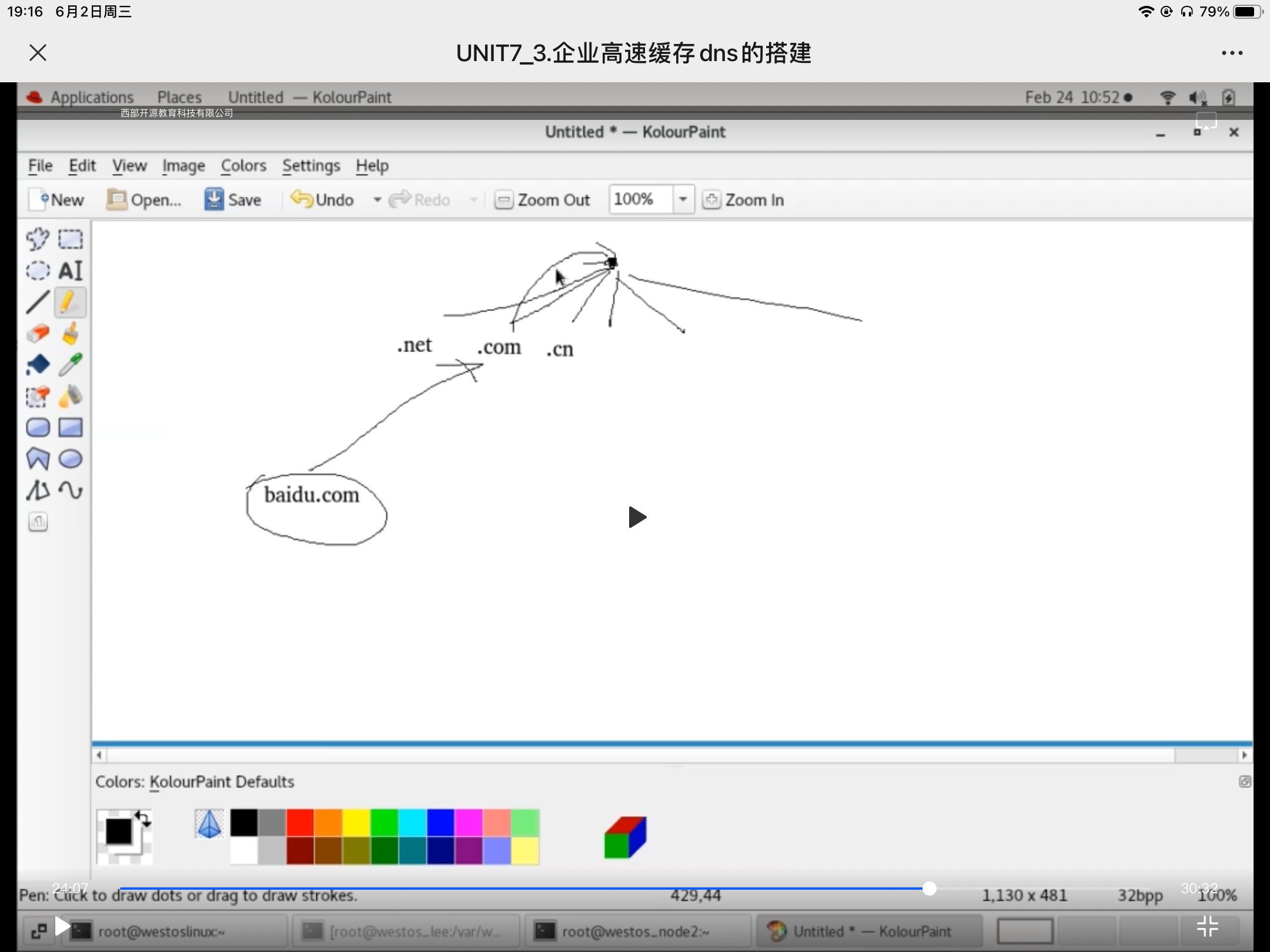
Task: Select the Polygon shape tool
Action: point(38,459)
